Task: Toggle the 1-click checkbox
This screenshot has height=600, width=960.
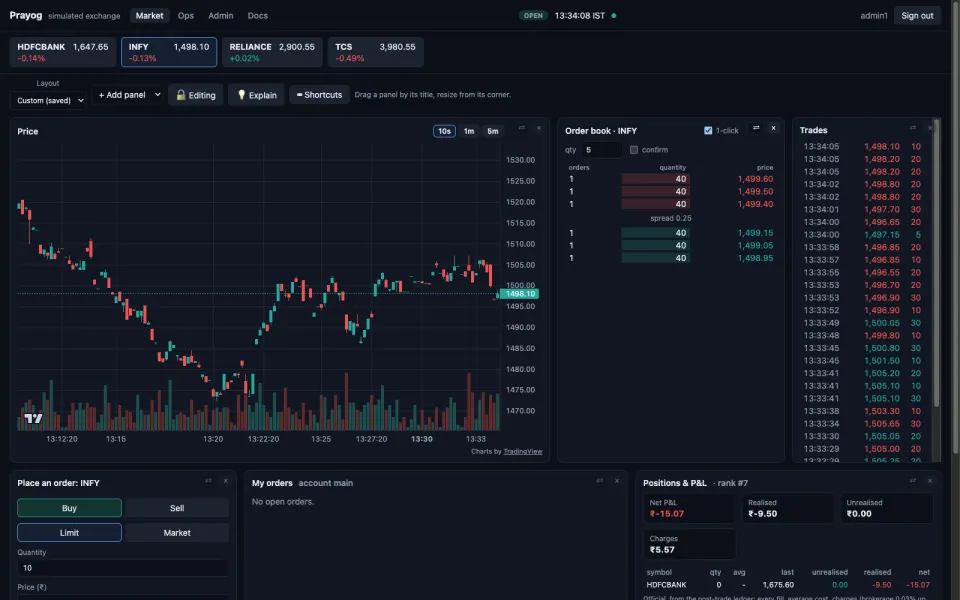Action: pos(708,130)
